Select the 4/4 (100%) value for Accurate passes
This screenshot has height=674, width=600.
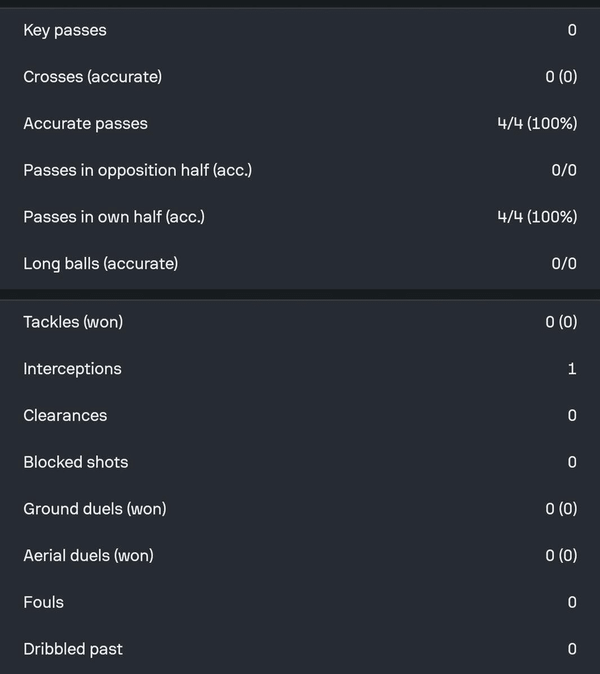[x=537, y=124]
